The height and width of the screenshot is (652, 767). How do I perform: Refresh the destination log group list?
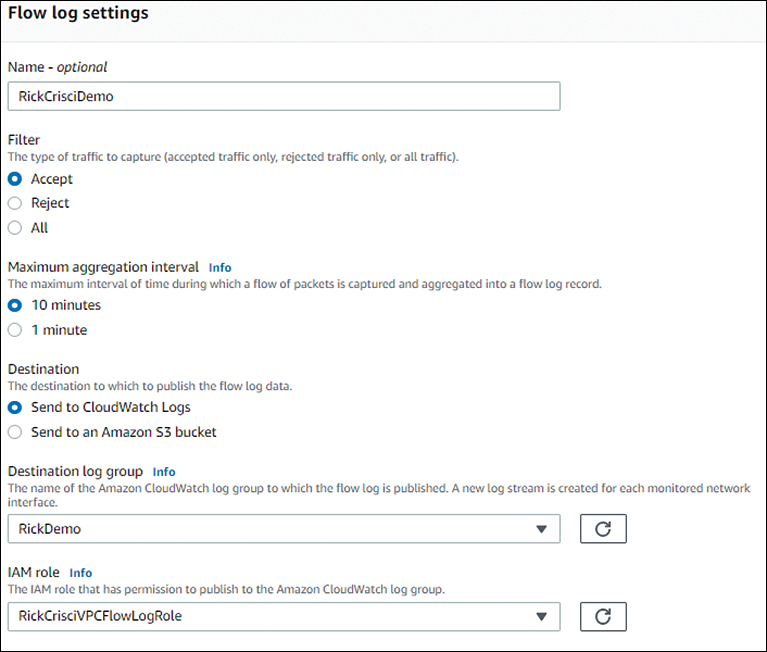(603, 529)
